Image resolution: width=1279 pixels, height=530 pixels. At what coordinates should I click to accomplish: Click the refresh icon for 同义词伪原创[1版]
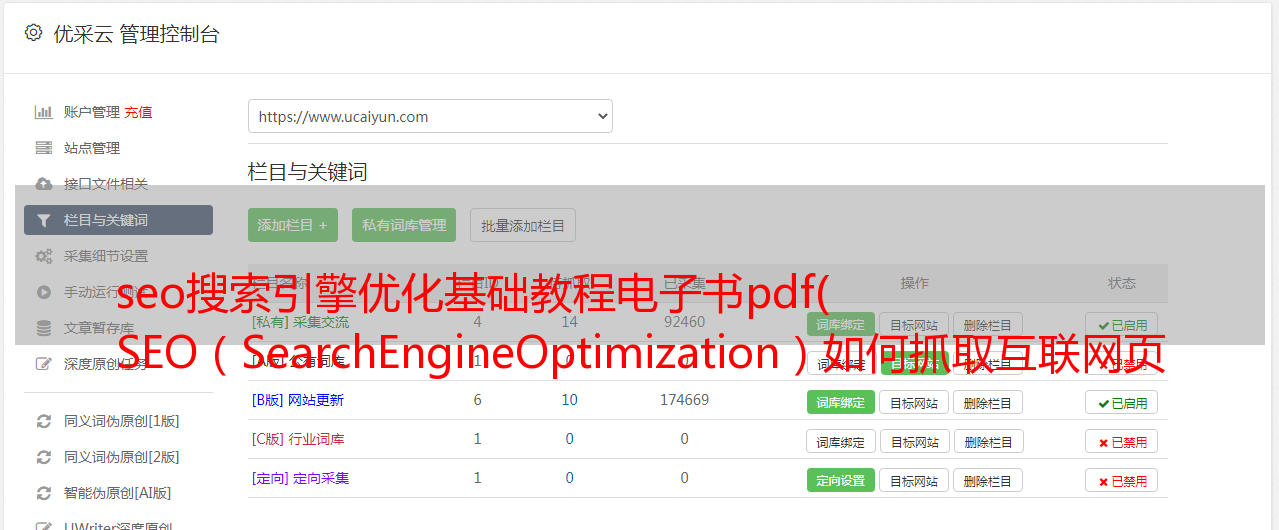[43, 421]
